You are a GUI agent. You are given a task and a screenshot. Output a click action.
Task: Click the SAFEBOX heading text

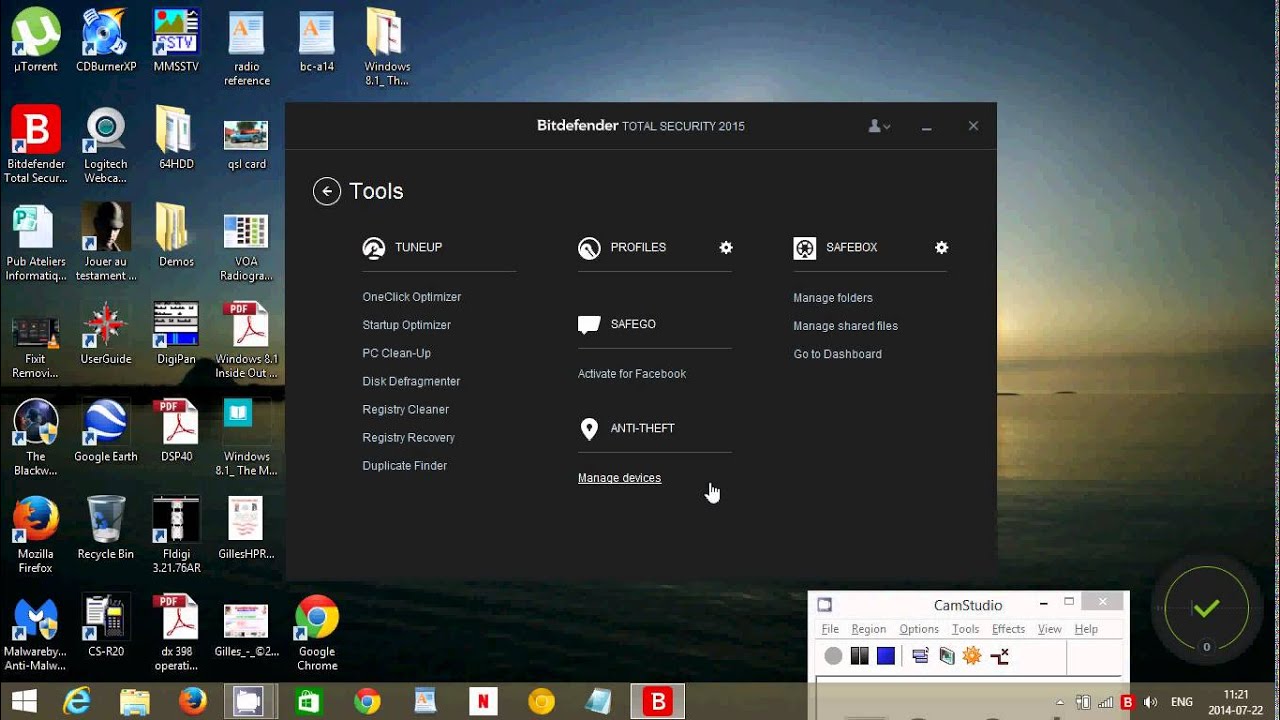click(852, 247)
